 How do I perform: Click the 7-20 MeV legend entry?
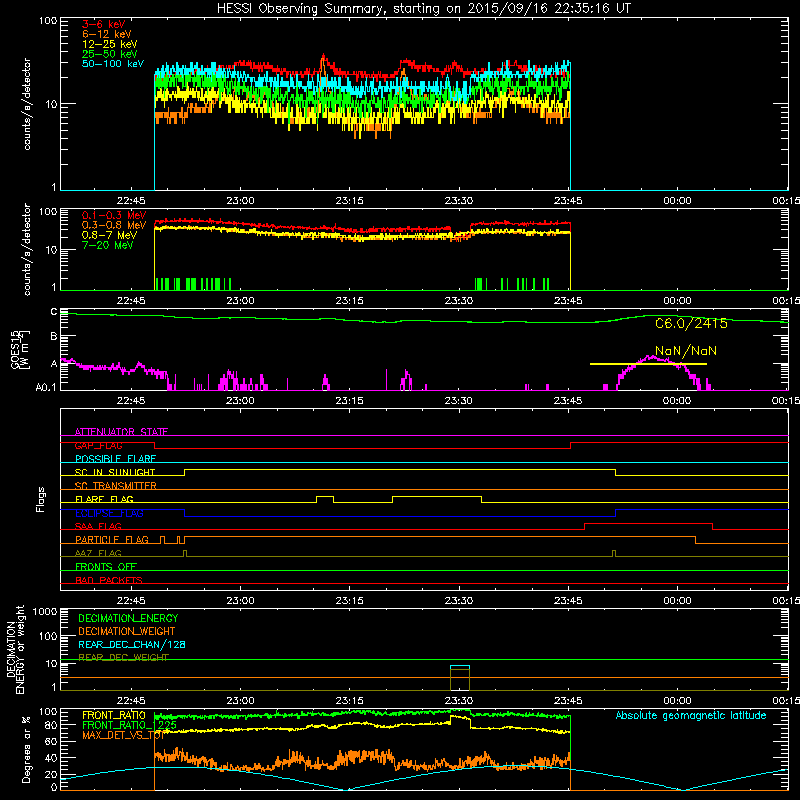[x=108, y=245]
